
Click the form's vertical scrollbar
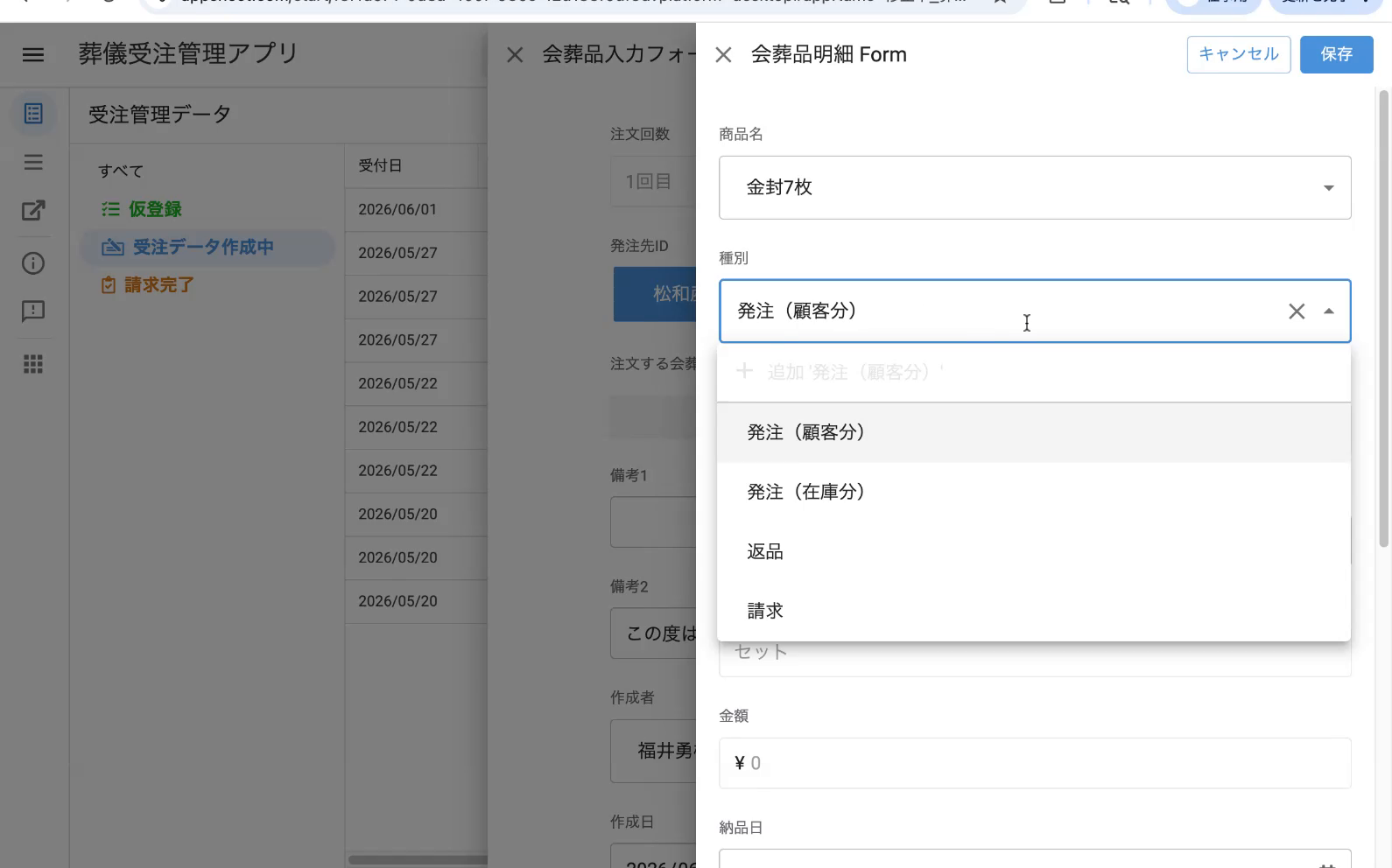coord(1383,318)
